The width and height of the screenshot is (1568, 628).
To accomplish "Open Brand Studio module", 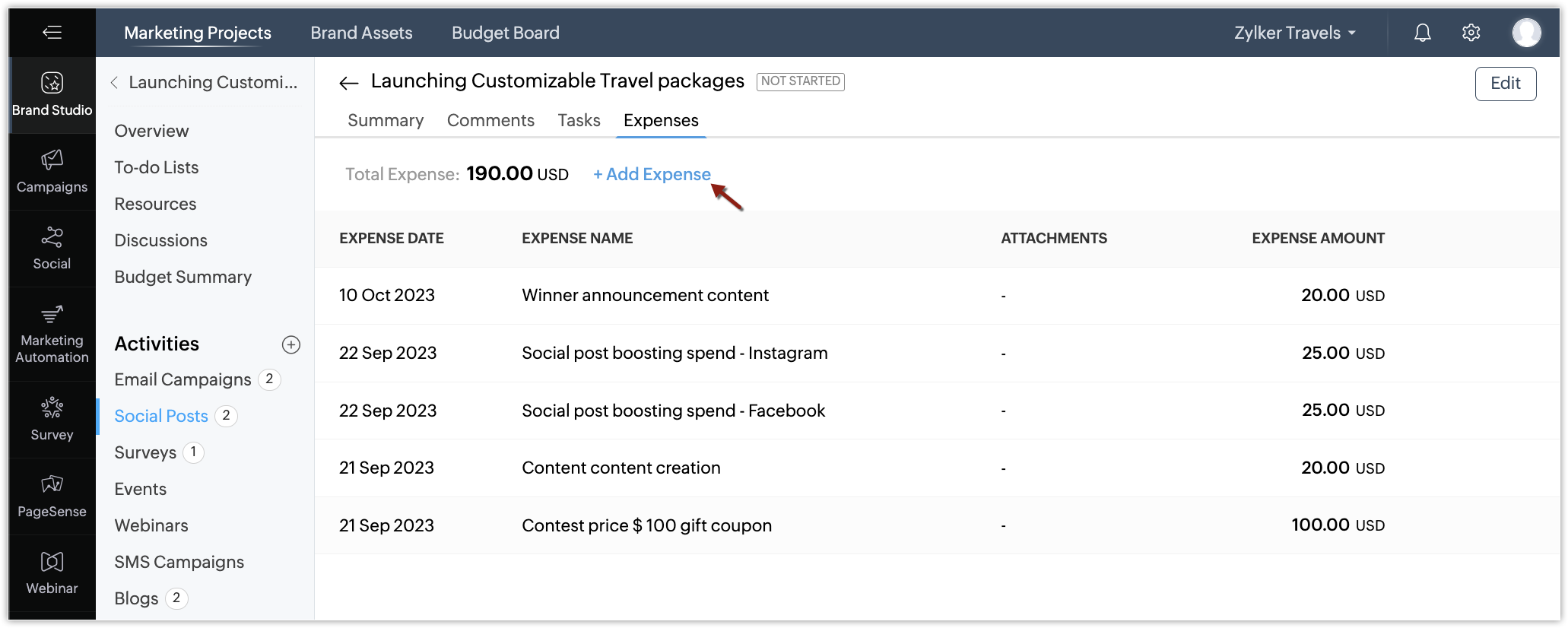I will click(52, 94).
